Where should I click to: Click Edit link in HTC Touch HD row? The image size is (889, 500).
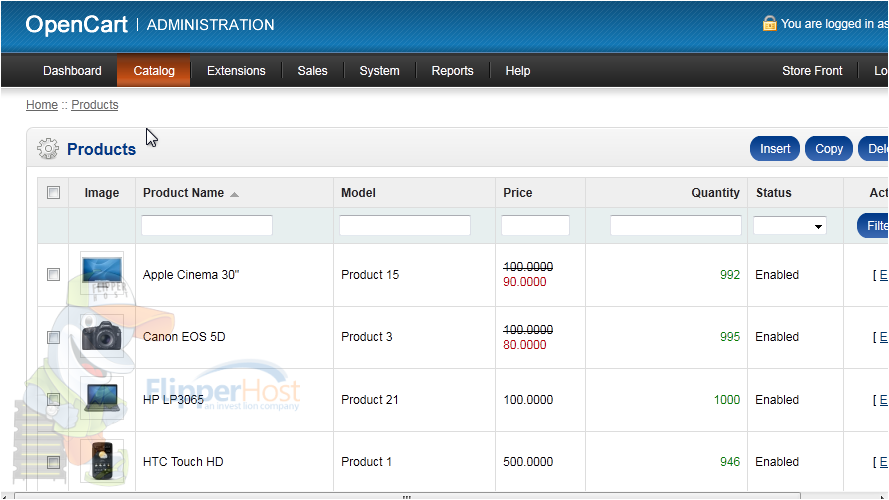pyautogui.click(x=883, y=462)
